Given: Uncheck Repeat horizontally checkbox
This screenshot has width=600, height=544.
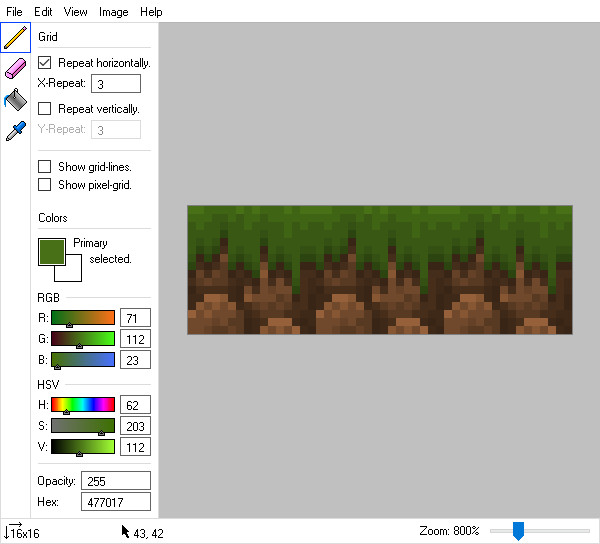Looking at the screenshot, I should [x=44, y=62].
